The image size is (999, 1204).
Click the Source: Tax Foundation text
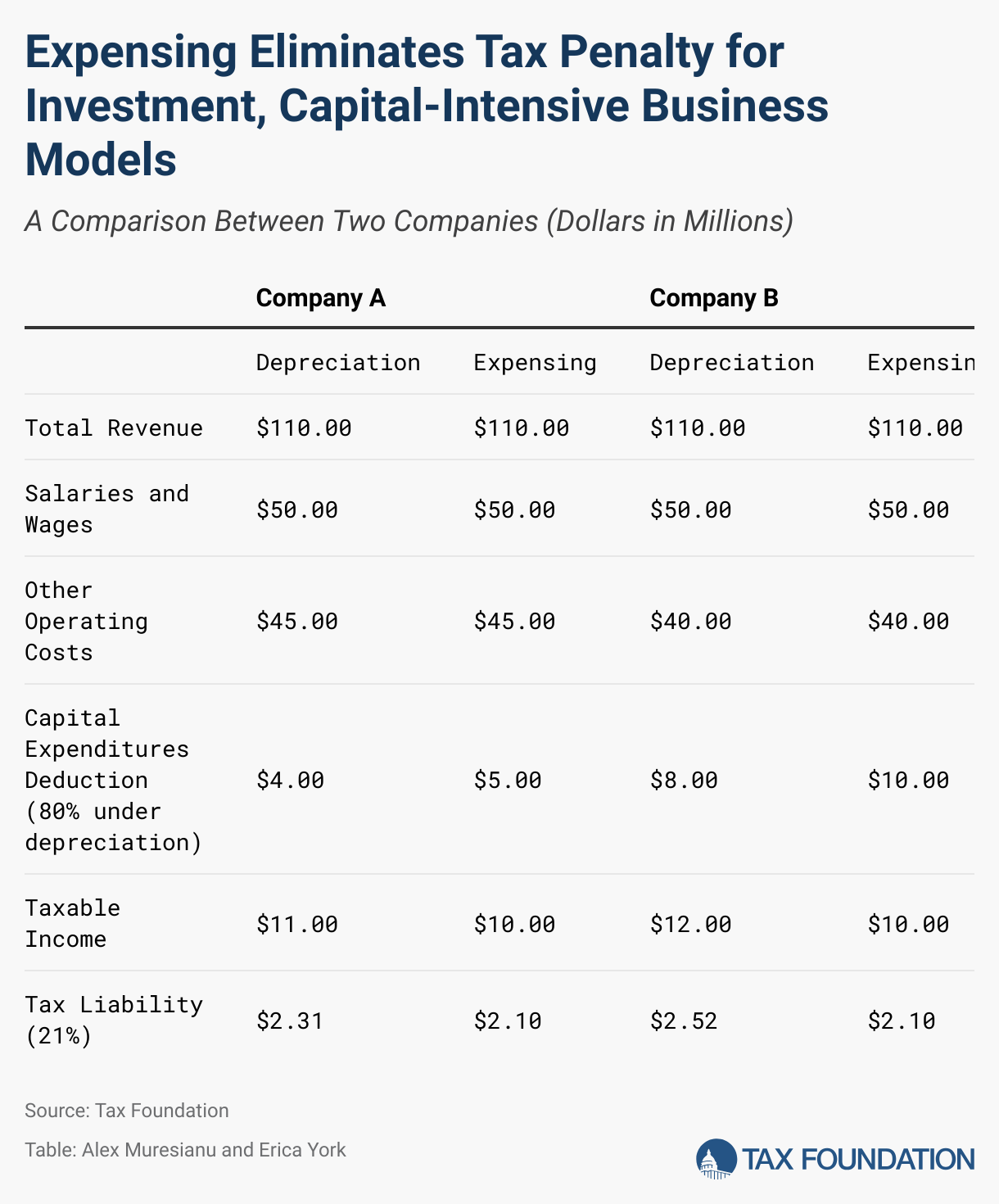(127, 1111)
